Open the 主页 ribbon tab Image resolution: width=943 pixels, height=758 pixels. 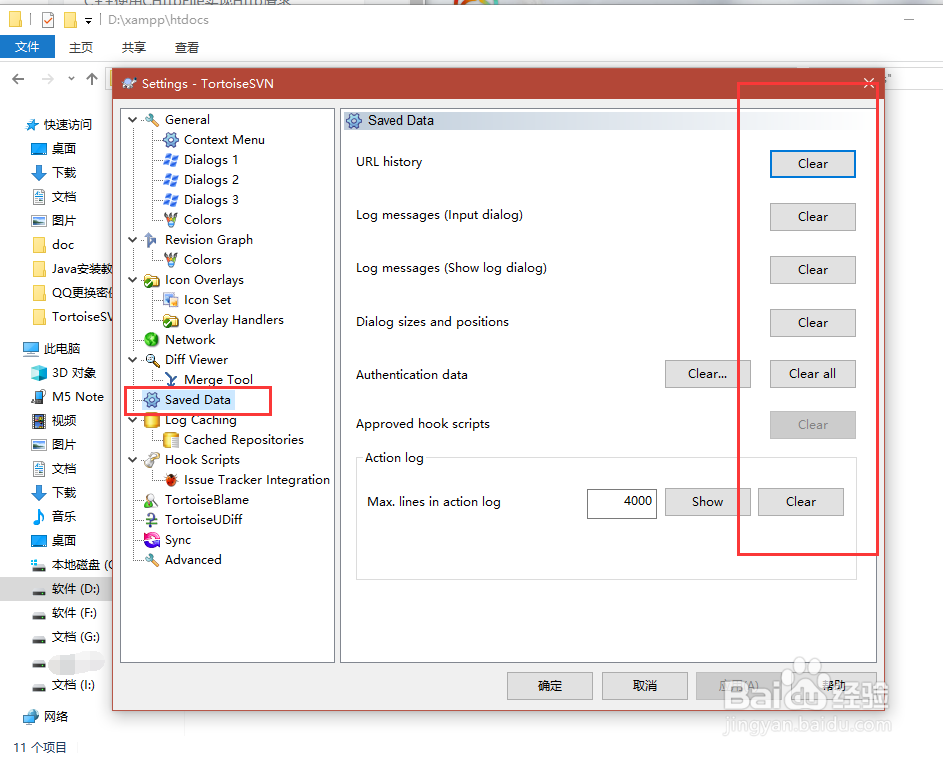[x=81, y=48]
